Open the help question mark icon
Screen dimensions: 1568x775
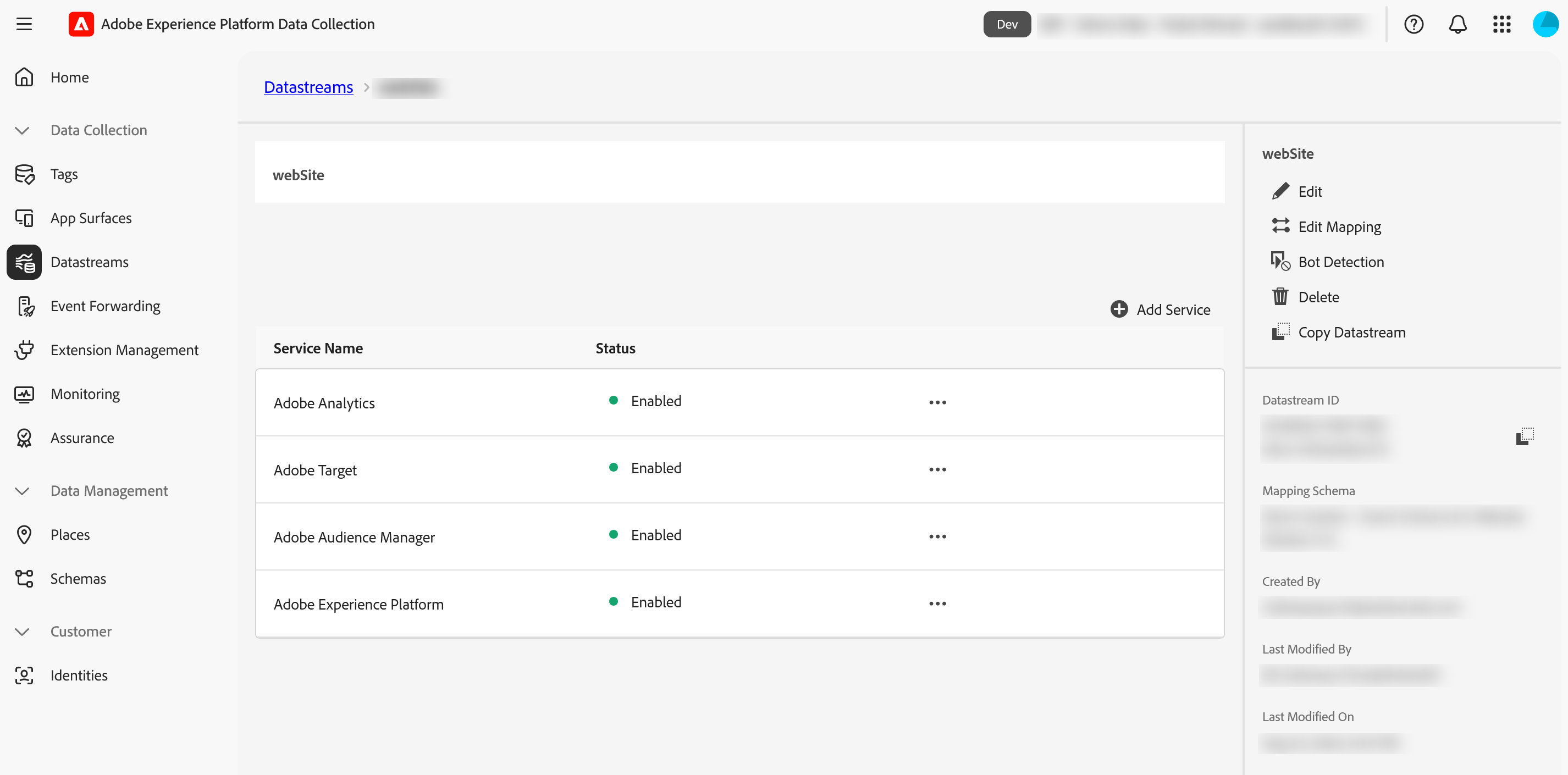[x=1414, y=24]
